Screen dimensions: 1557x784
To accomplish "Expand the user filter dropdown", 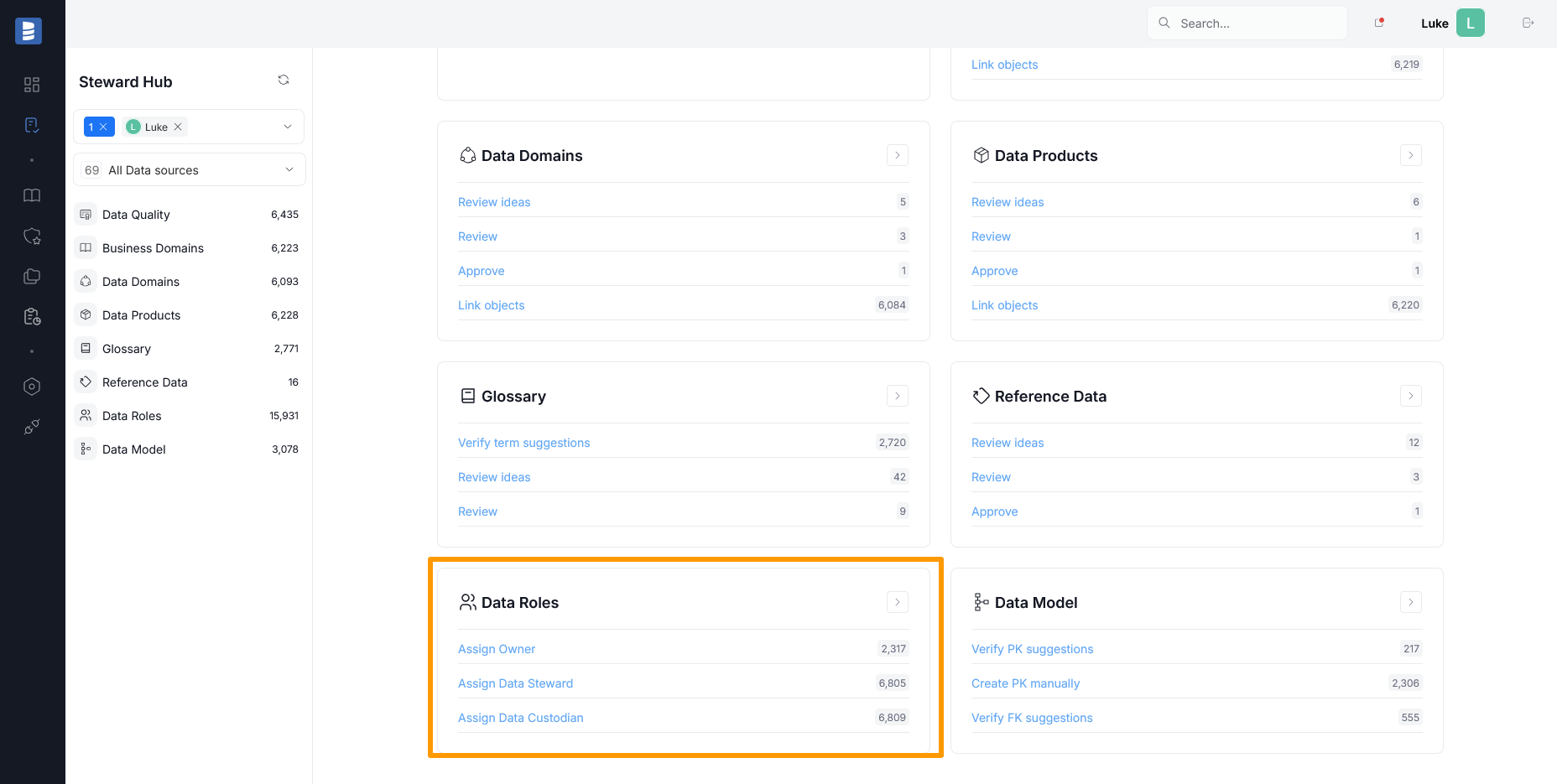I will click(288, 127).
